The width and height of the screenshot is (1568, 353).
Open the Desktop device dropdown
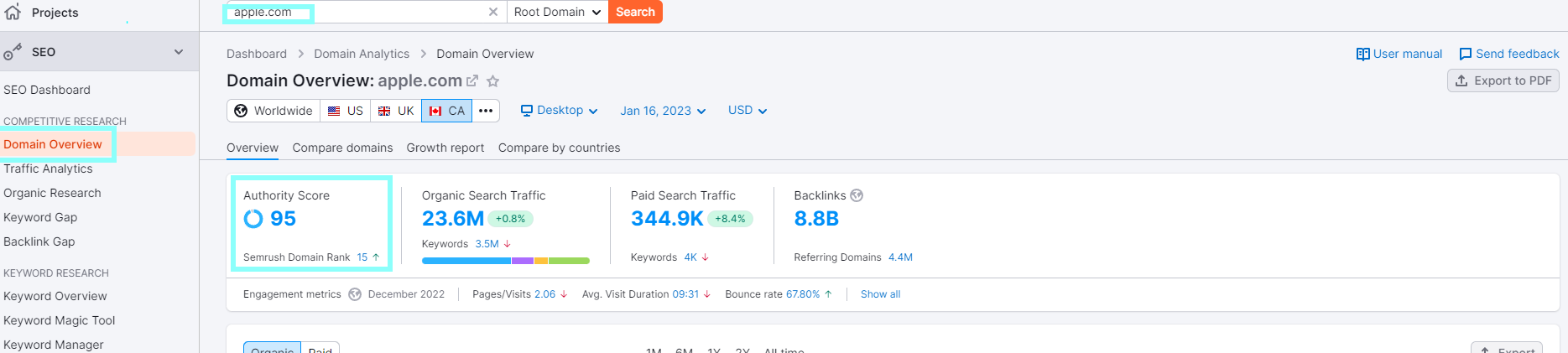coord(560,111)
